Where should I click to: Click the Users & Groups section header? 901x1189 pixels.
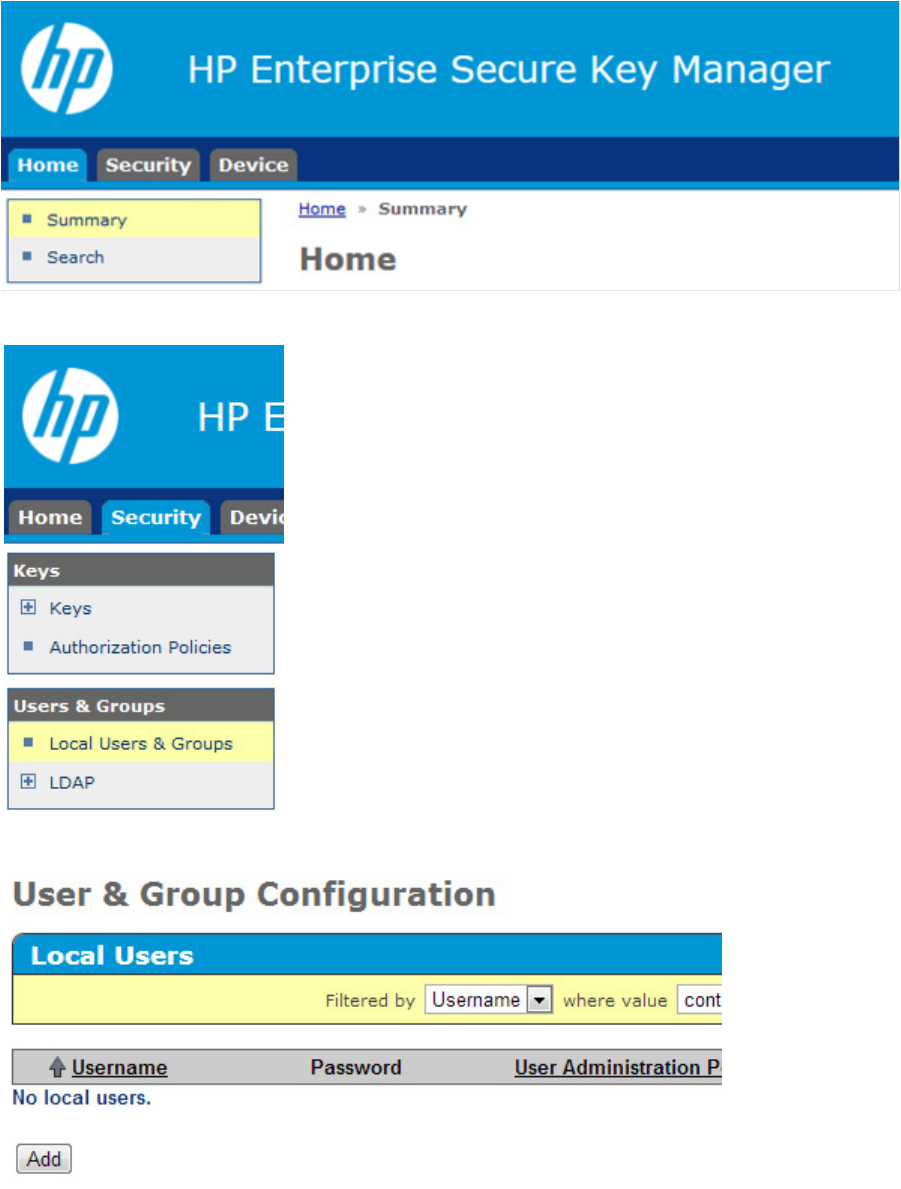click(141, 705)
